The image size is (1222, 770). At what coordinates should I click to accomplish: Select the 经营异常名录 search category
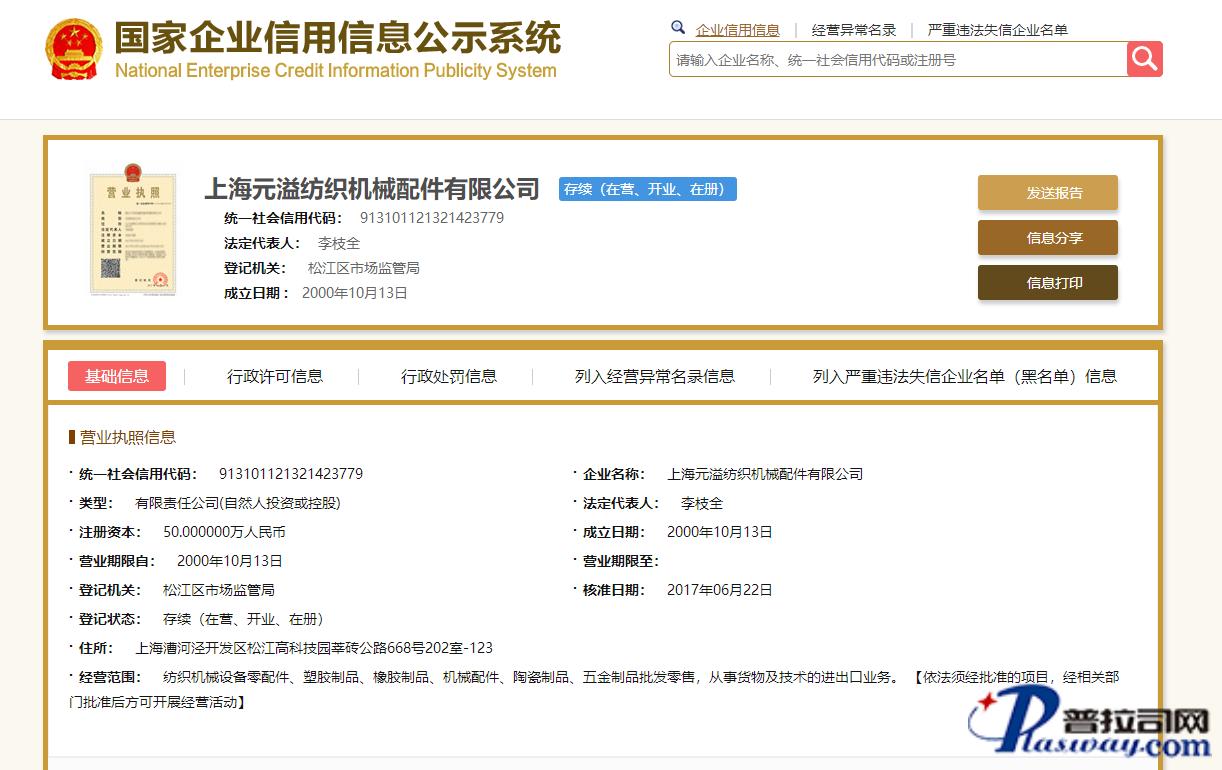854,30
